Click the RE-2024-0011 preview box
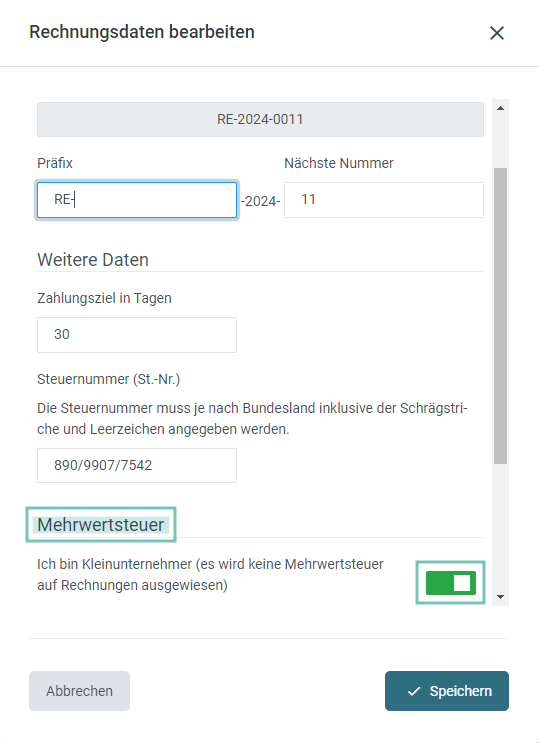The width and height of the screenshot is (539, 743). [260, 119]
